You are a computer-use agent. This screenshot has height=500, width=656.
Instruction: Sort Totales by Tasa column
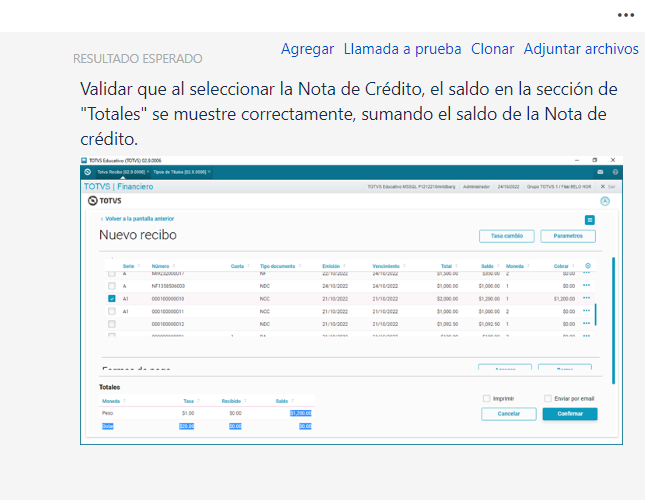coord(191,401)
